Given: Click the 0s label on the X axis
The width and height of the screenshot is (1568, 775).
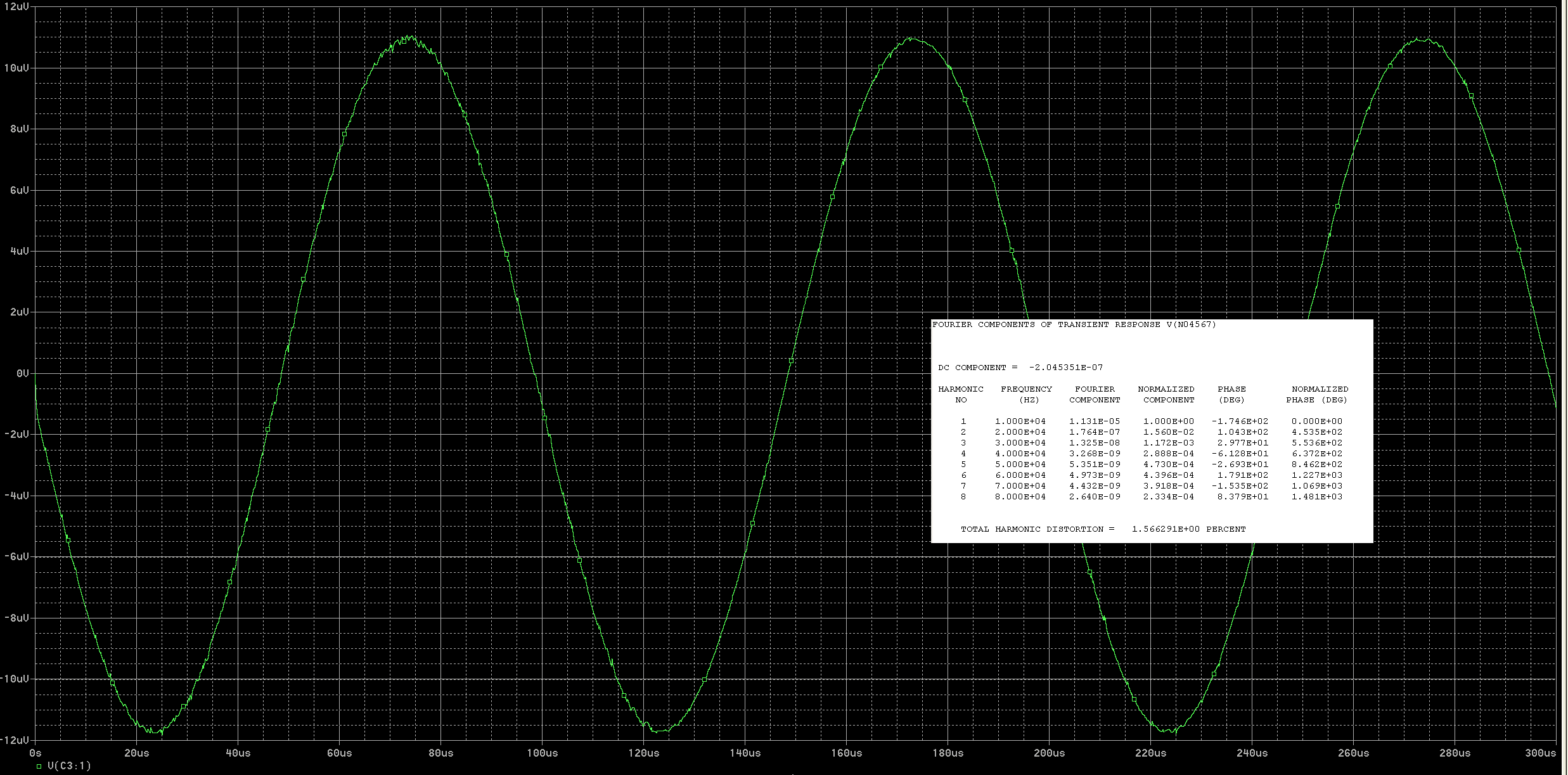Looking at the screenshot, I should (35, 753).
